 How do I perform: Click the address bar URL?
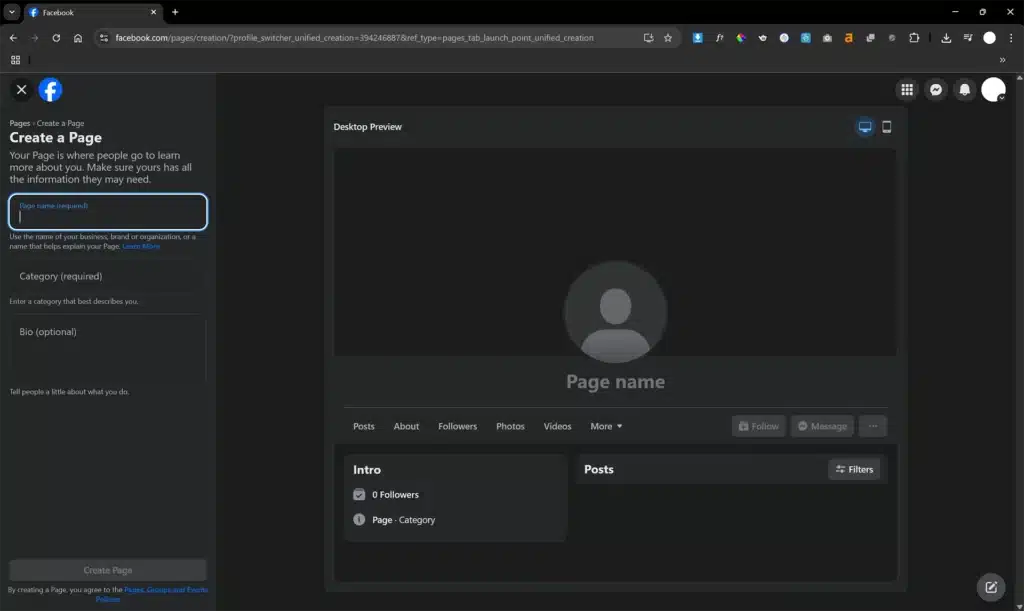point(354,38)
